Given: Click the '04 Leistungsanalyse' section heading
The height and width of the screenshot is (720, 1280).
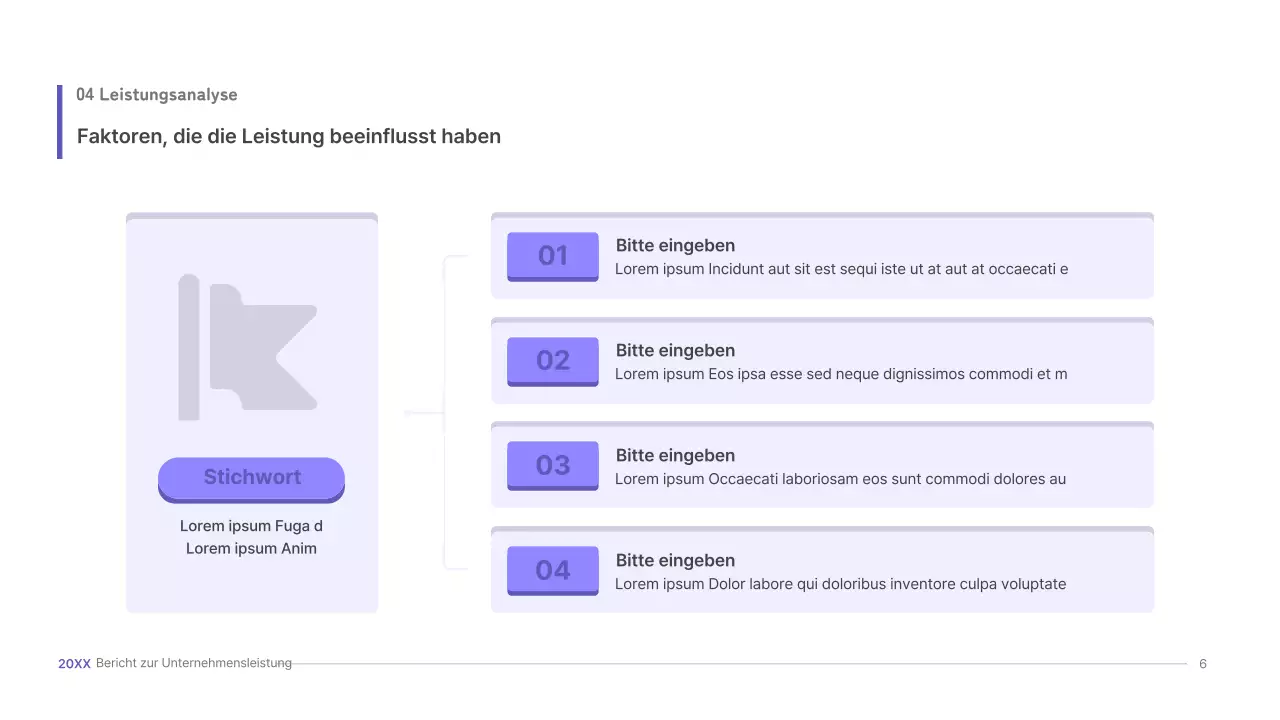Looking at the screenshot, I should (157, 95).
